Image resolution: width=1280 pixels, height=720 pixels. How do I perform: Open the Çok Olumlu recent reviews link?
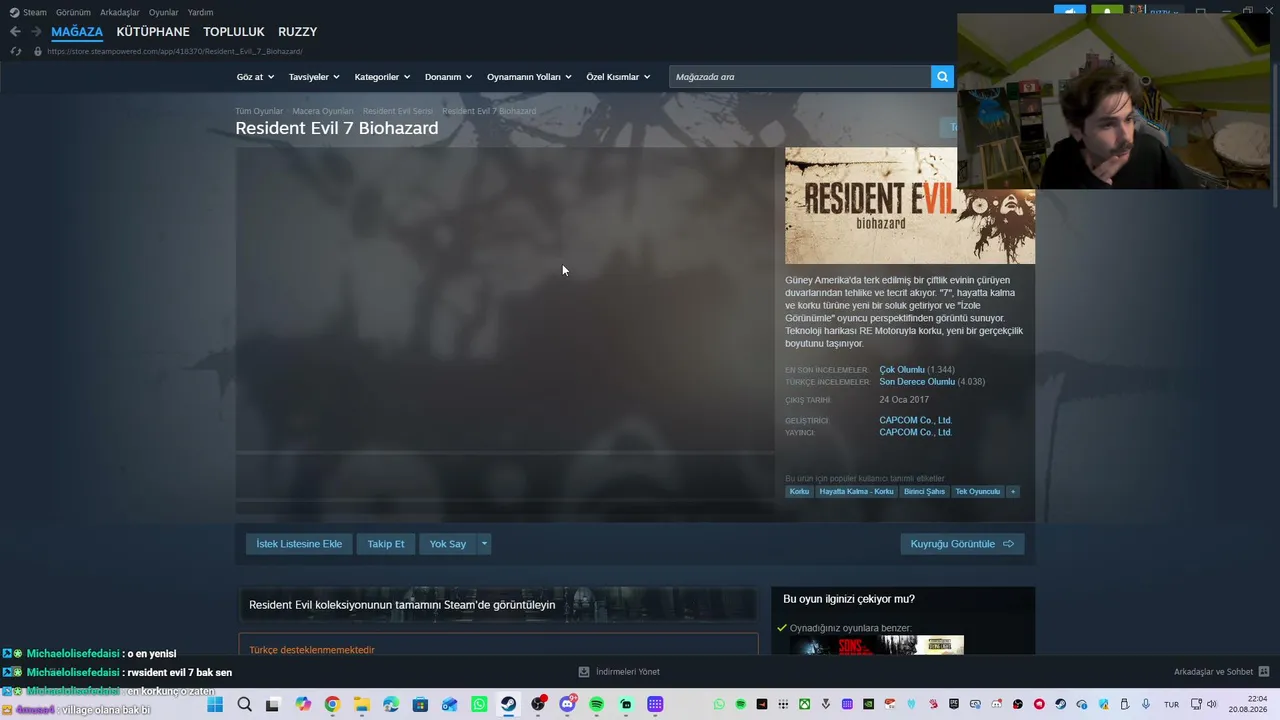point(902,370)
